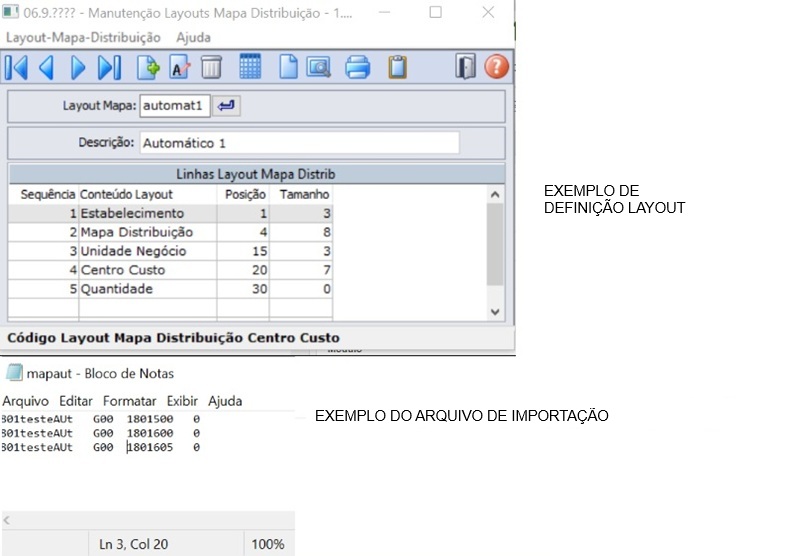Print with the printer icon
Screen dimensions: 800x556
(357, 67)
